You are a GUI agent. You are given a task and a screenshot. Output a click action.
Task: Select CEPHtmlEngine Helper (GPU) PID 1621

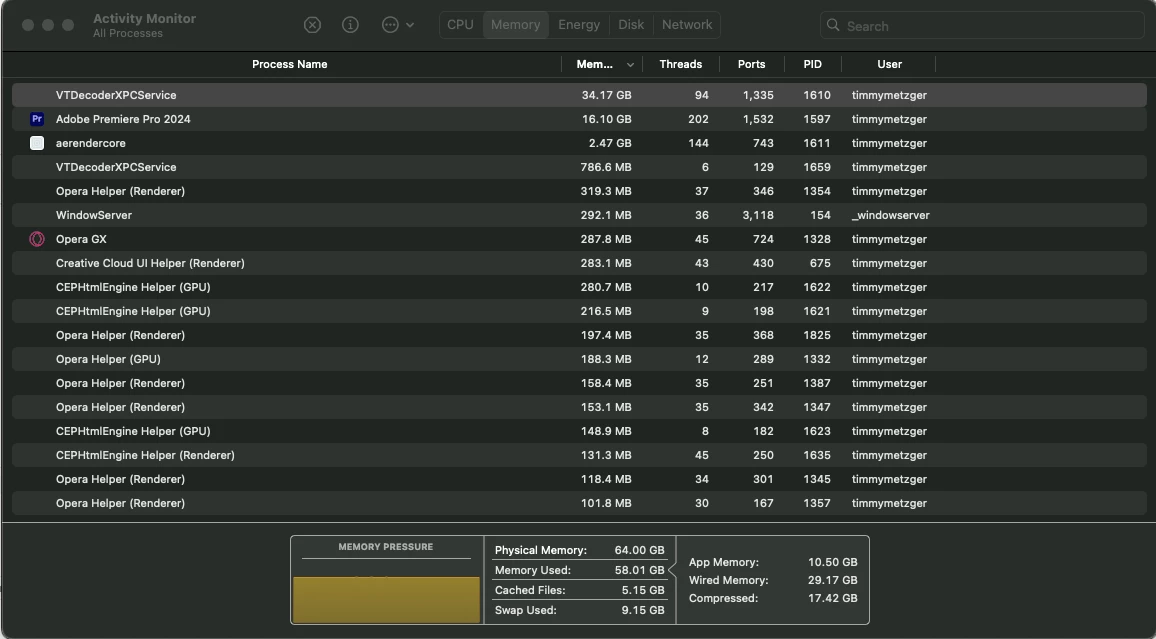tap(579, 311)
